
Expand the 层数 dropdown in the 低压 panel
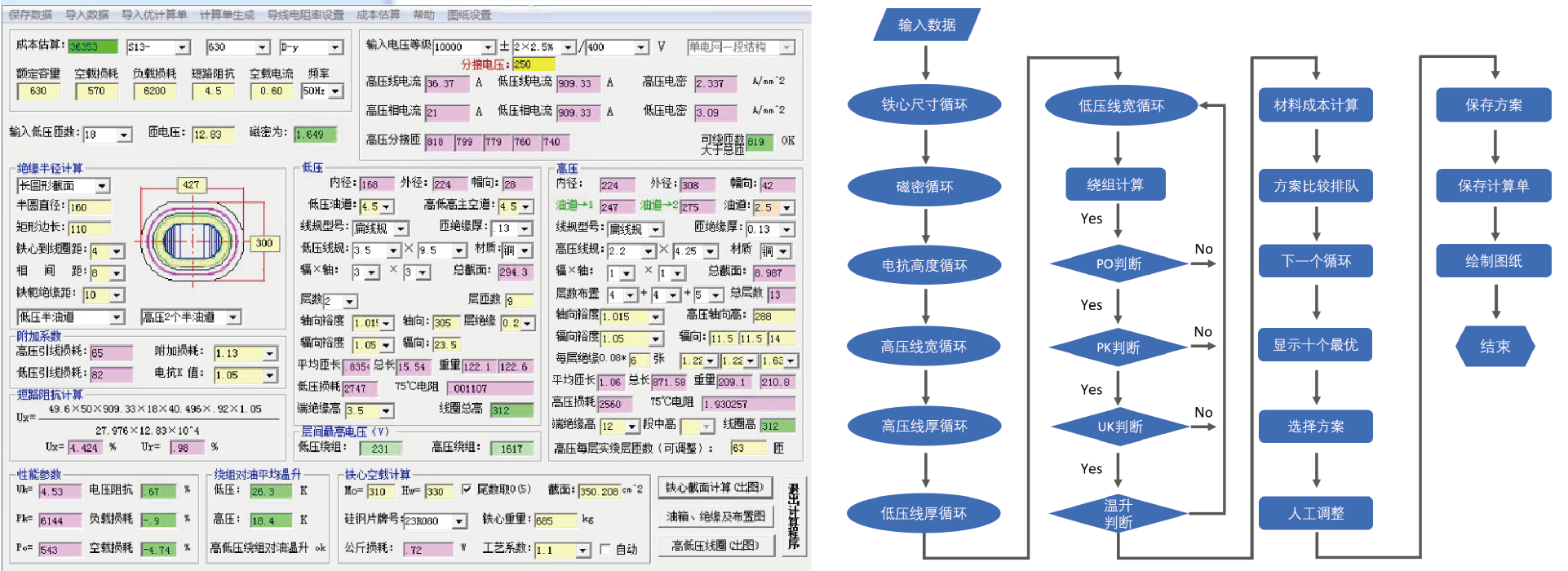pyautogui.click(x=350, y=301)
